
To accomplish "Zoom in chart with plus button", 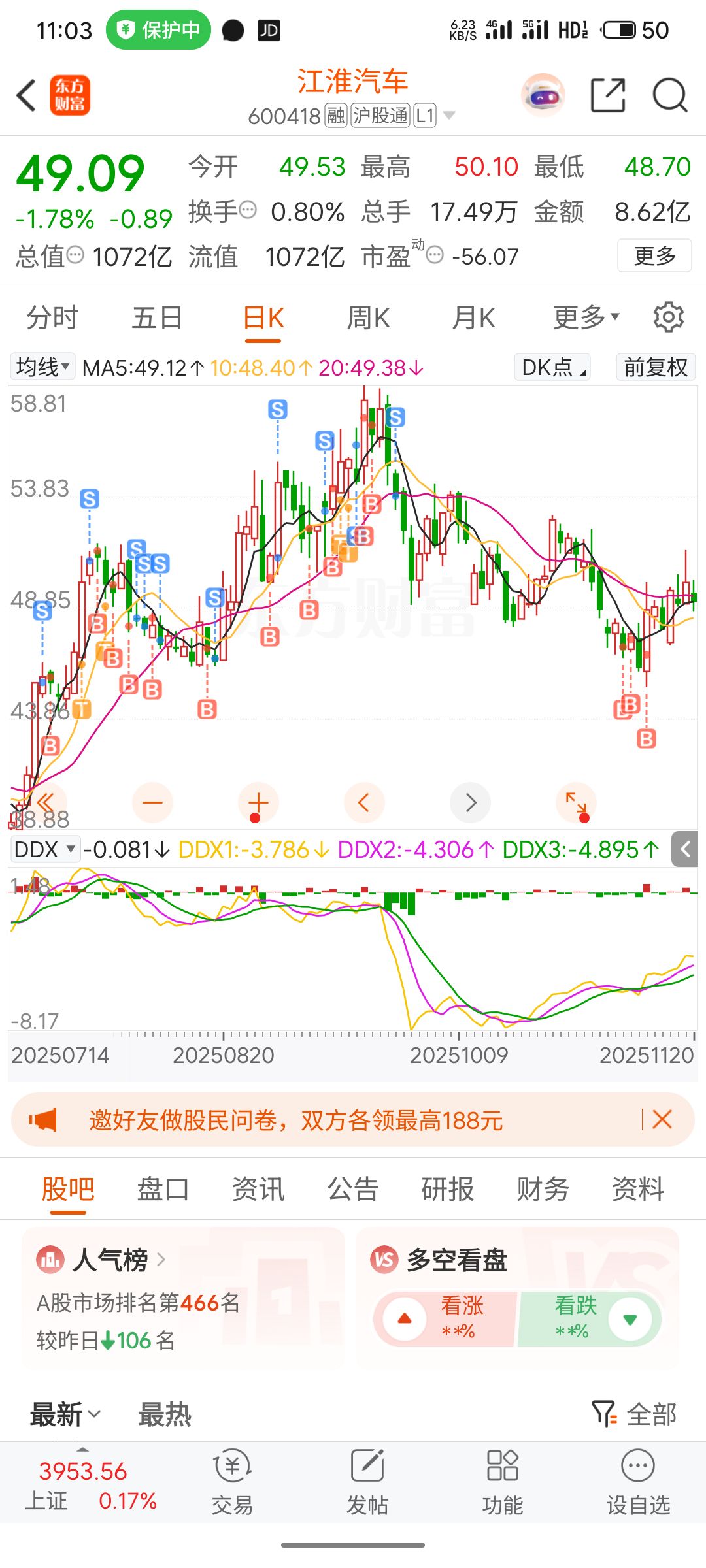I will tap(258, 802).
